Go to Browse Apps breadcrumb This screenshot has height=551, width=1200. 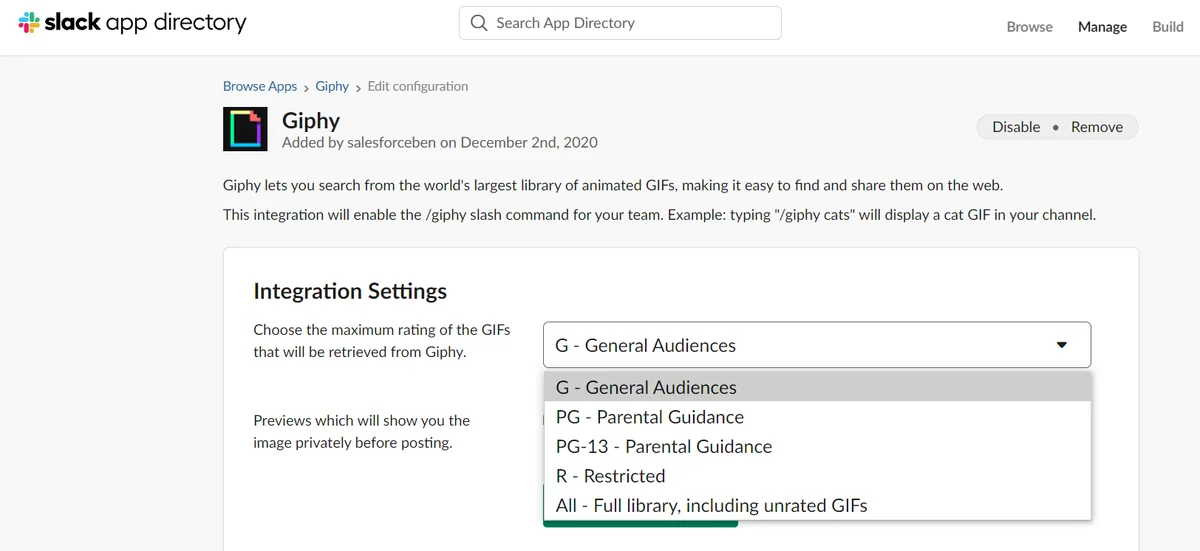(260, 86)
